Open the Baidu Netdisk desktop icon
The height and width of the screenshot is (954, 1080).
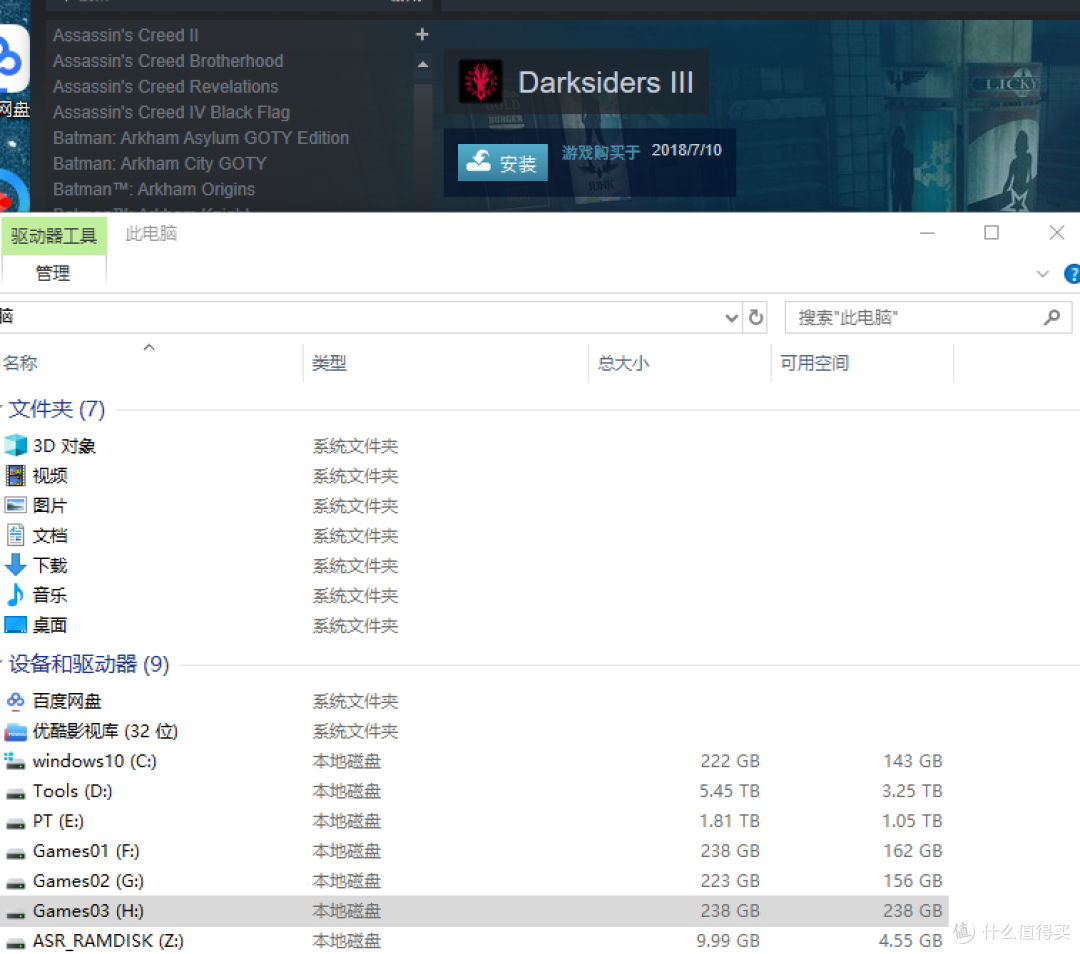(x=12, y=69)
